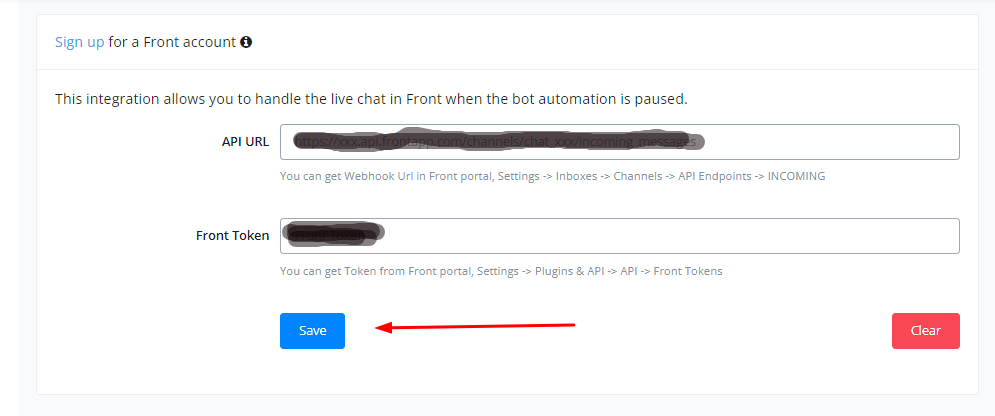The height and width of the screenshot is (416, 995).
Task: Click "INCOMING" at end of webhook hint
Action: pyautogui.click(x=796, y=177)
